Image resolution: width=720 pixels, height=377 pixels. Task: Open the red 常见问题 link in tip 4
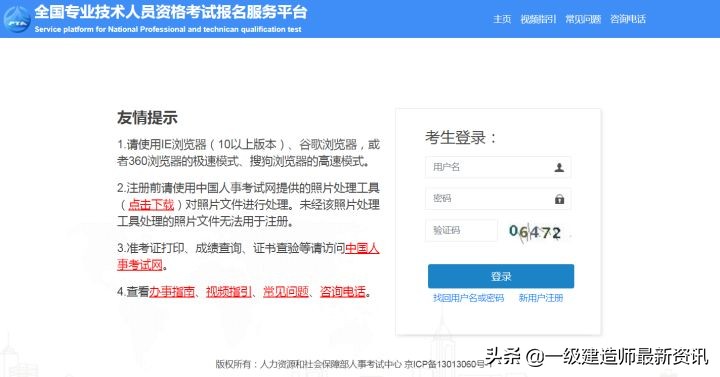tap(286, 292)
